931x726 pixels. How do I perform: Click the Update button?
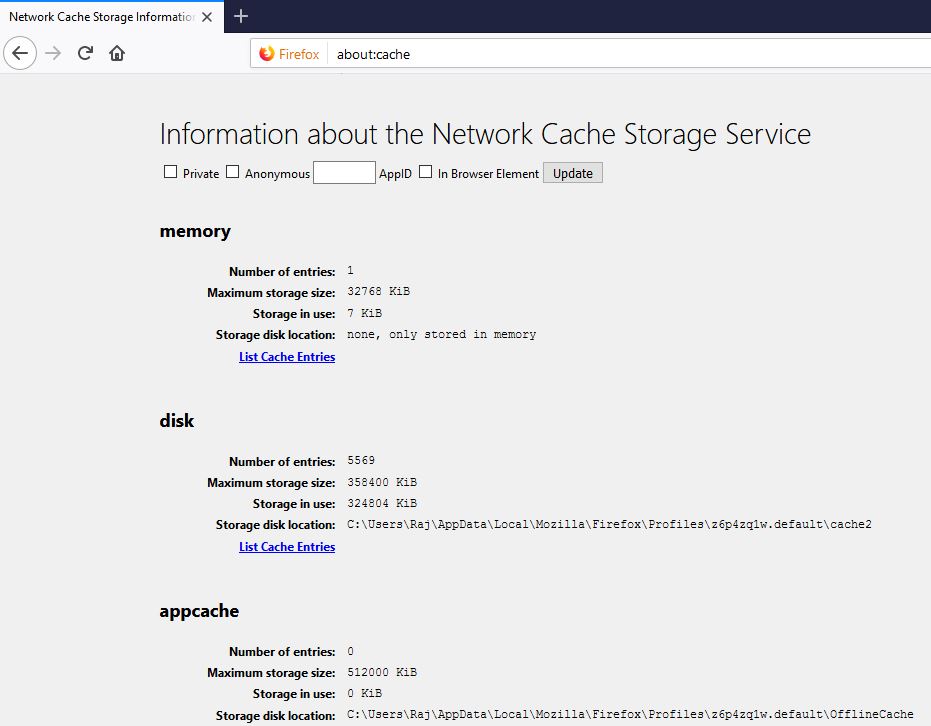573,173
